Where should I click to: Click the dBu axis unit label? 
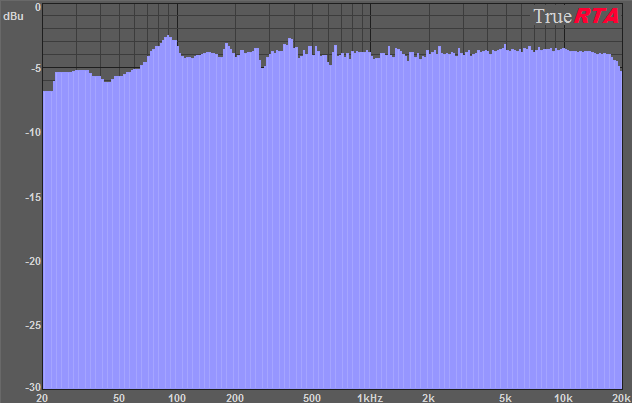point(13,17)
